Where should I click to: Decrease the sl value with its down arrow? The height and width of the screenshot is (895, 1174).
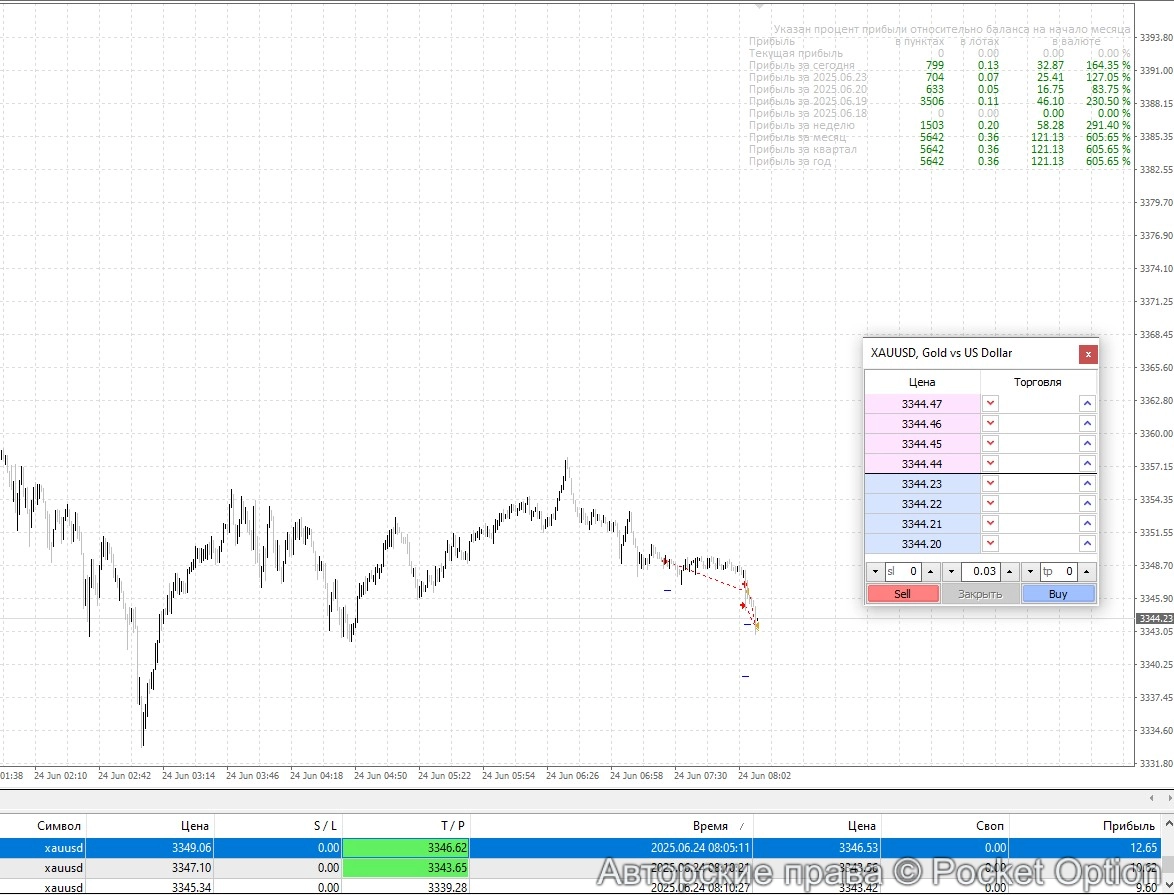click(x=874, y=571)
